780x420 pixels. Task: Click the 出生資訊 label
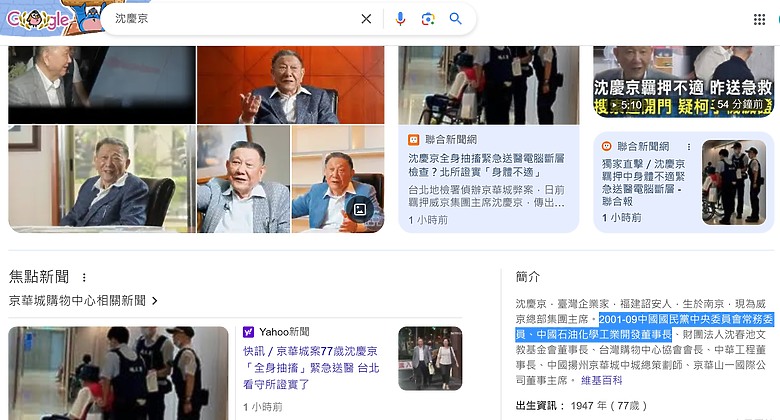(540, 406)
